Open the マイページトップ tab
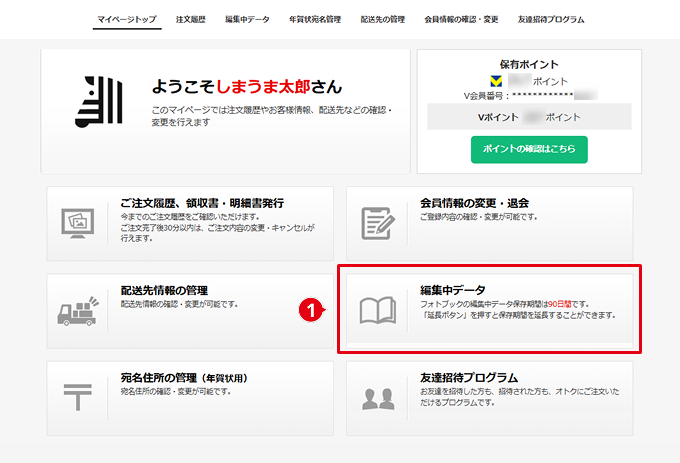680x463 pixels. coord(127,20)
